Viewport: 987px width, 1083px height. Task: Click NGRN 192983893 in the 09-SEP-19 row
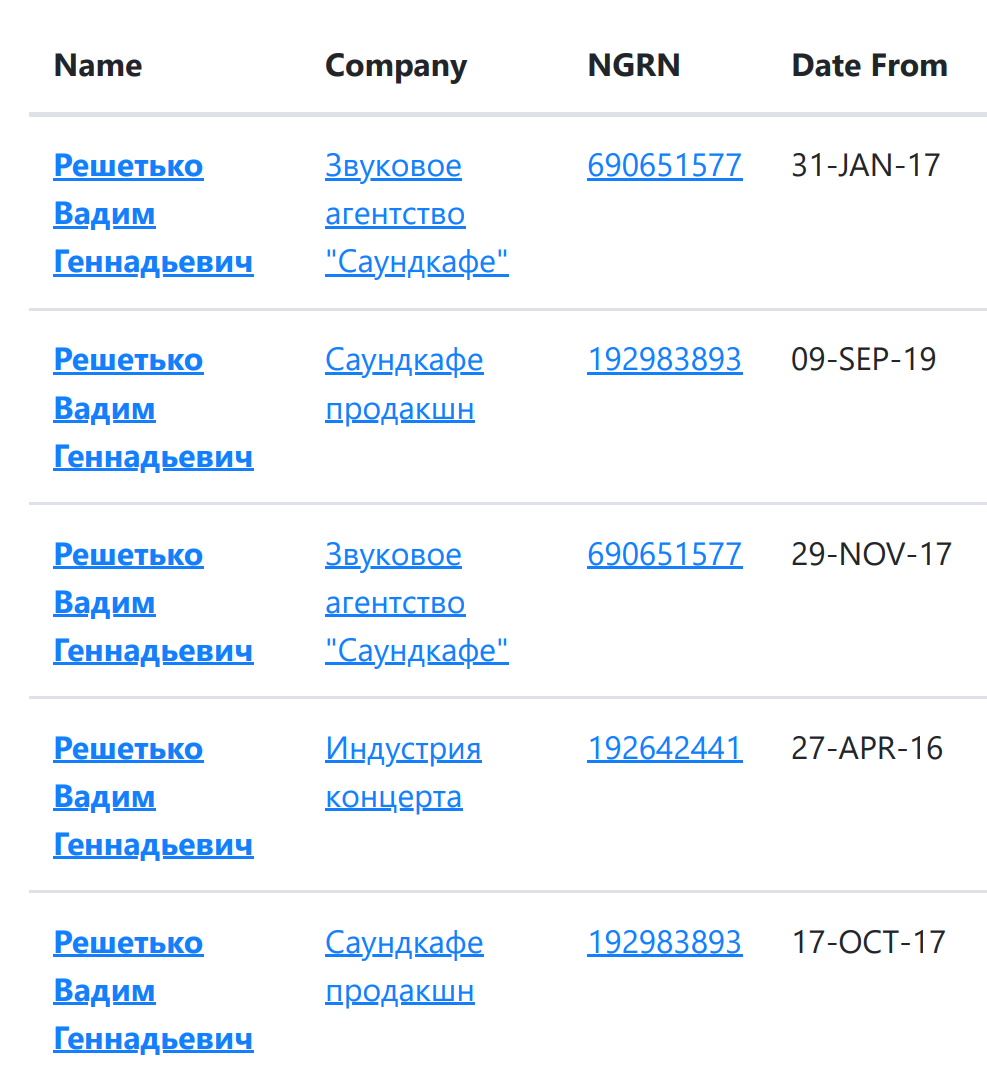point(664,359)
